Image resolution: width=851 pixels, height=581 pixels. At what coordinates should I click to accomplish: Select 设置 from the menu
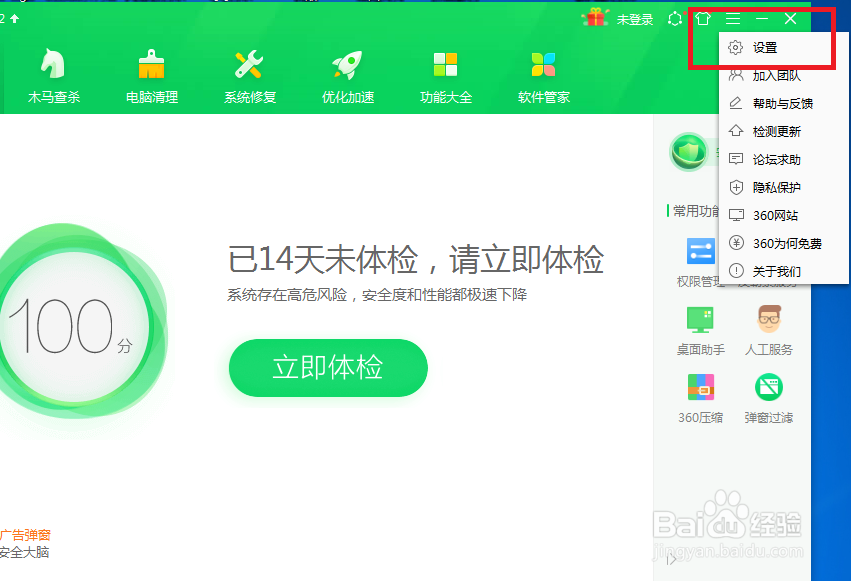[x=784, y=47]
